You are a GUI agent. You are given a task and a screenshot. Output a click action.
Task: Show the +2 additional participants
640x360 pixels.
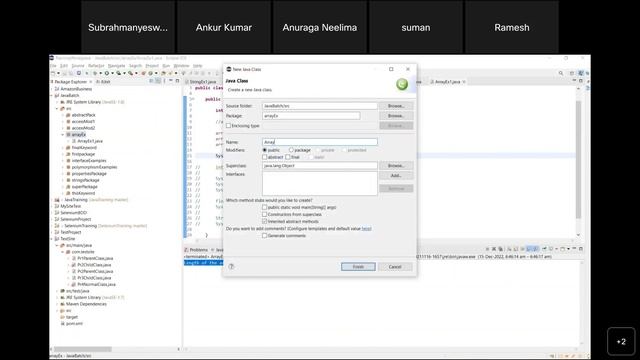621,342
